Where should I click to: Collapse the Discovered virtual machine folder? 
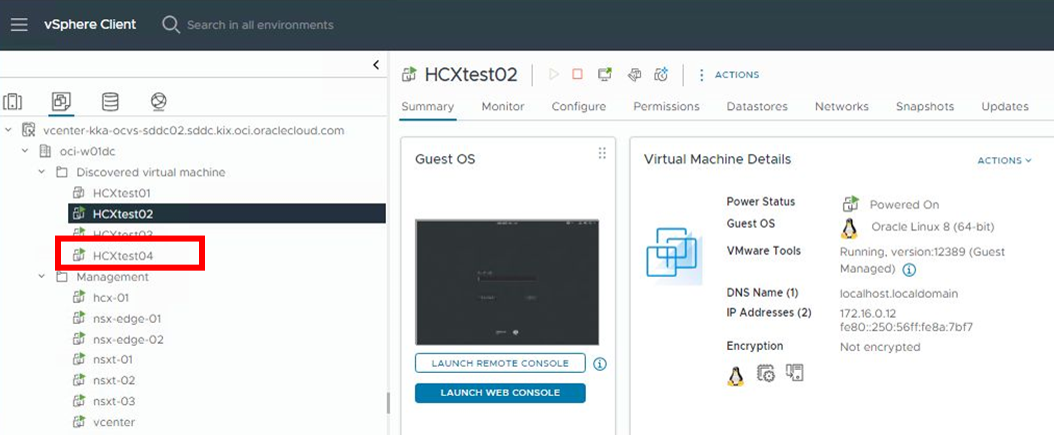(42, 172)
